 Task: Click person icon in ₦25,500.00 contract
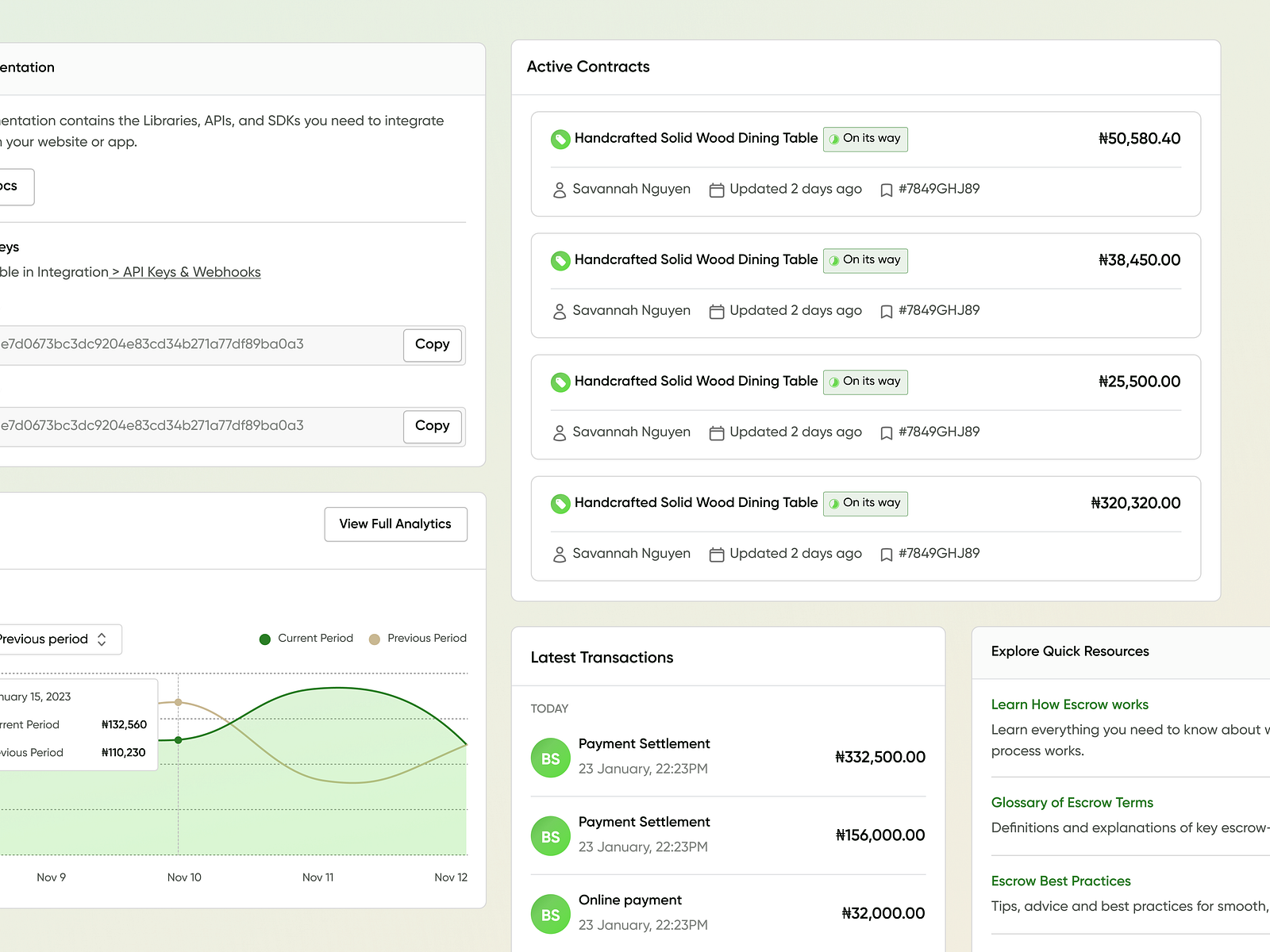coord(560,432)
